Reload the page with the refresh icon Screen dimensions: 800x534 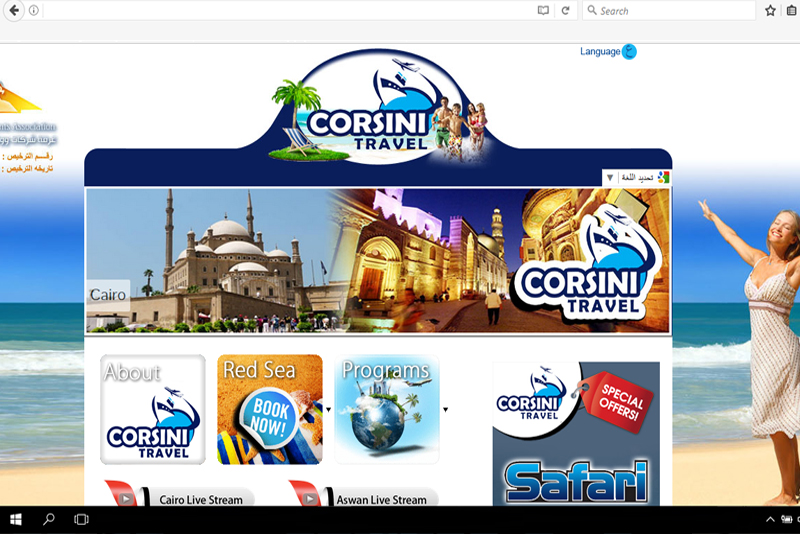(x=565, y=11)
